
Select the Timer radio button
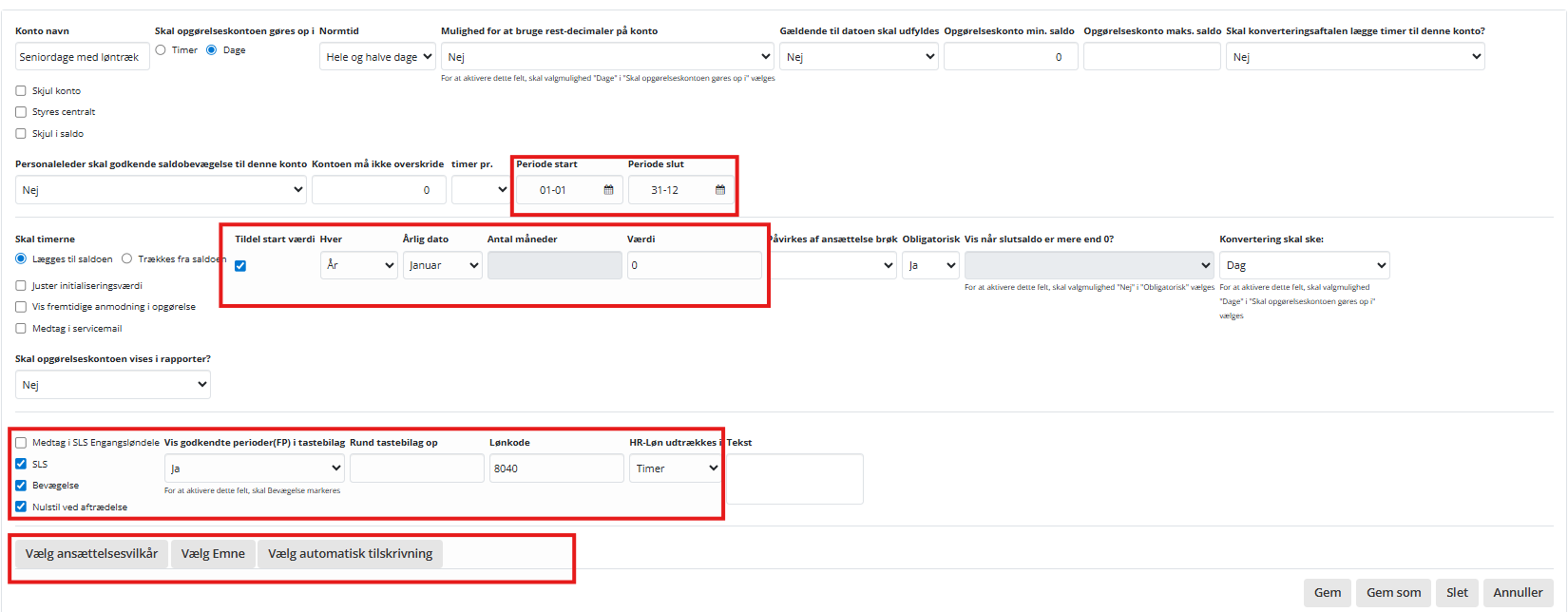tap(161, 50)
